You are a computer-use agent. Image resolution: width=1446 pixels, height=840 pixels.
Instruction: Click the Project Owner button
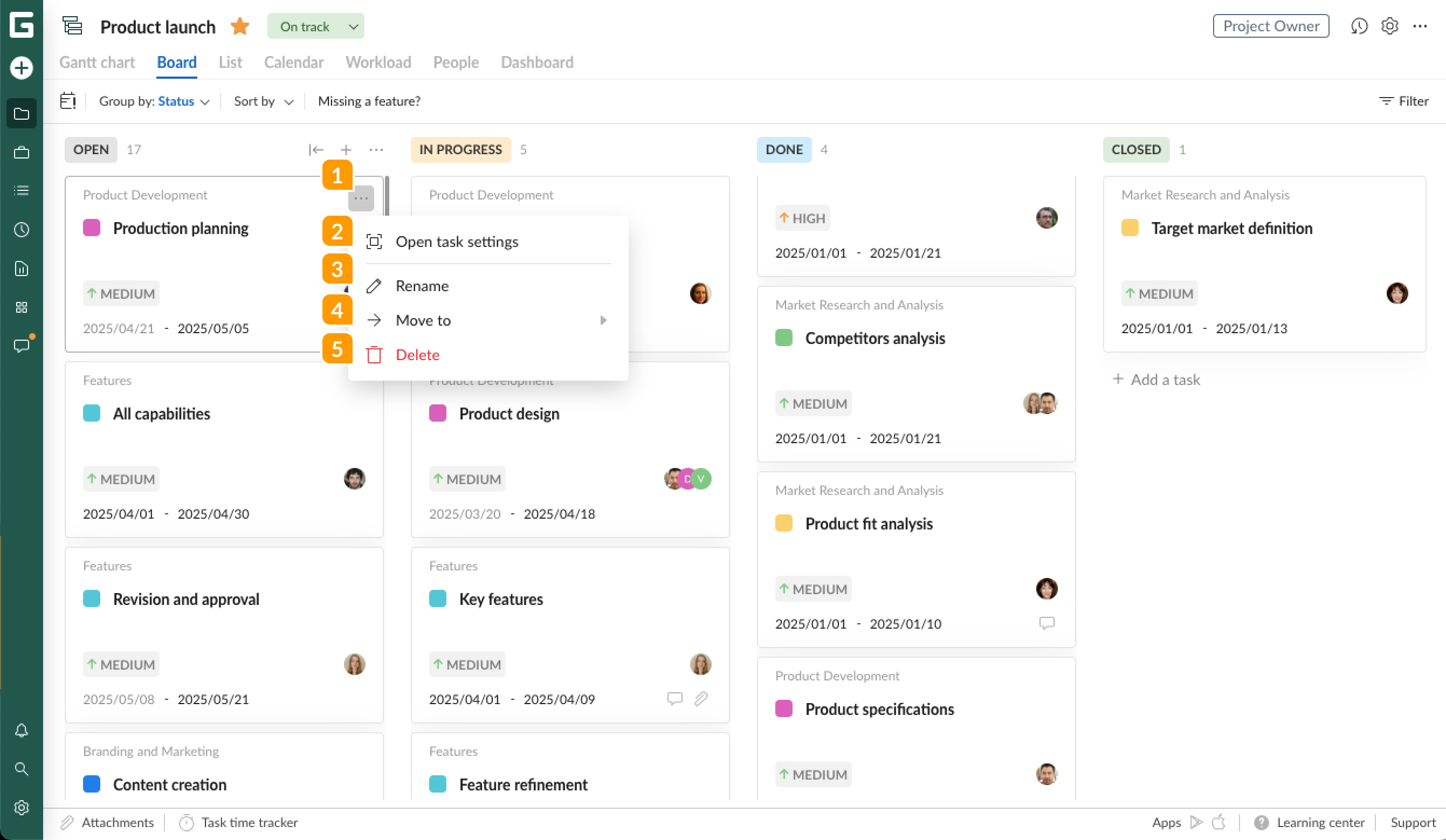tap(1270, 26)
